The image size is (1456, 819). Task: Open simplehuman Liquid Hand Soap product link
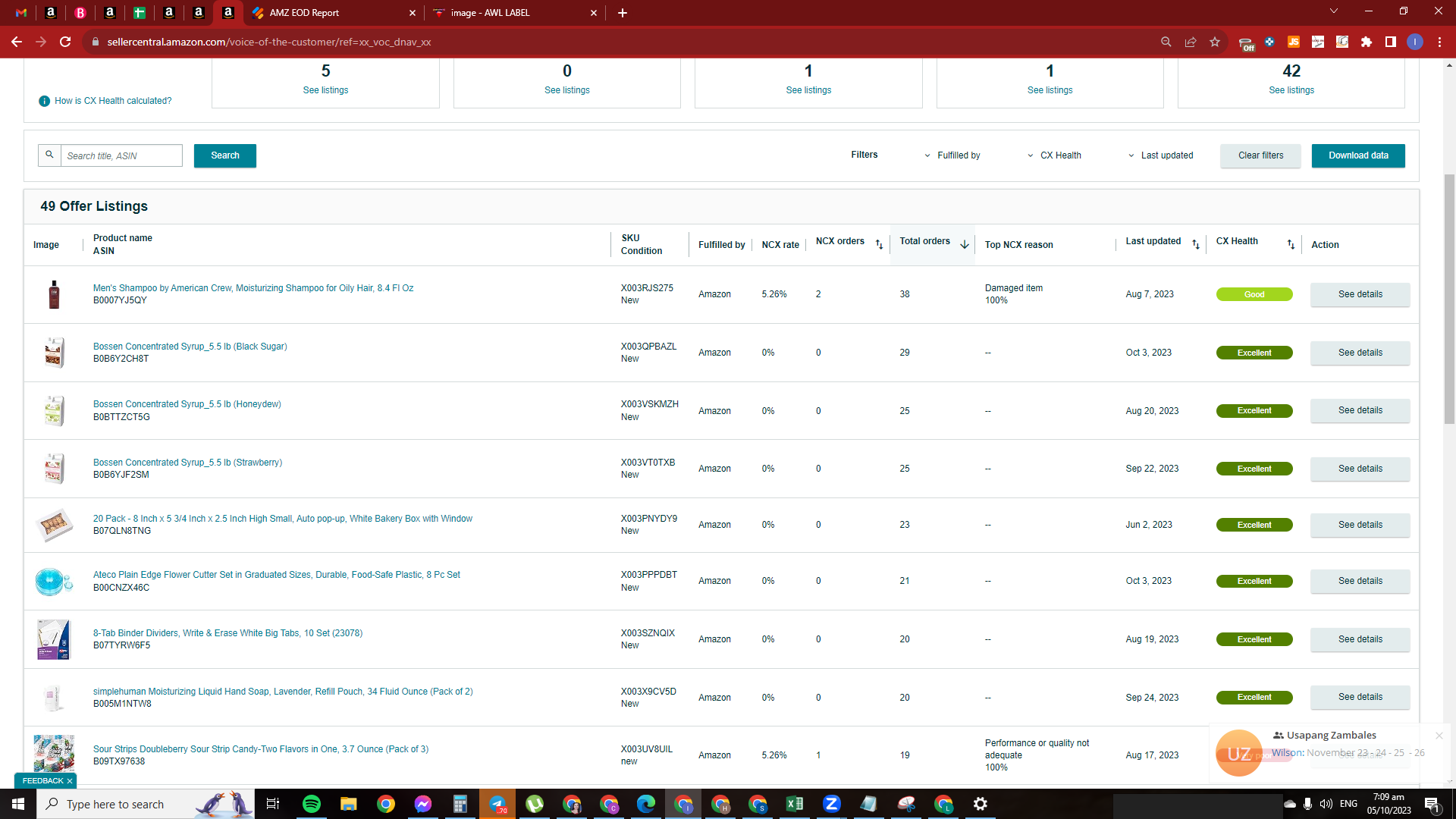(283, 692)
